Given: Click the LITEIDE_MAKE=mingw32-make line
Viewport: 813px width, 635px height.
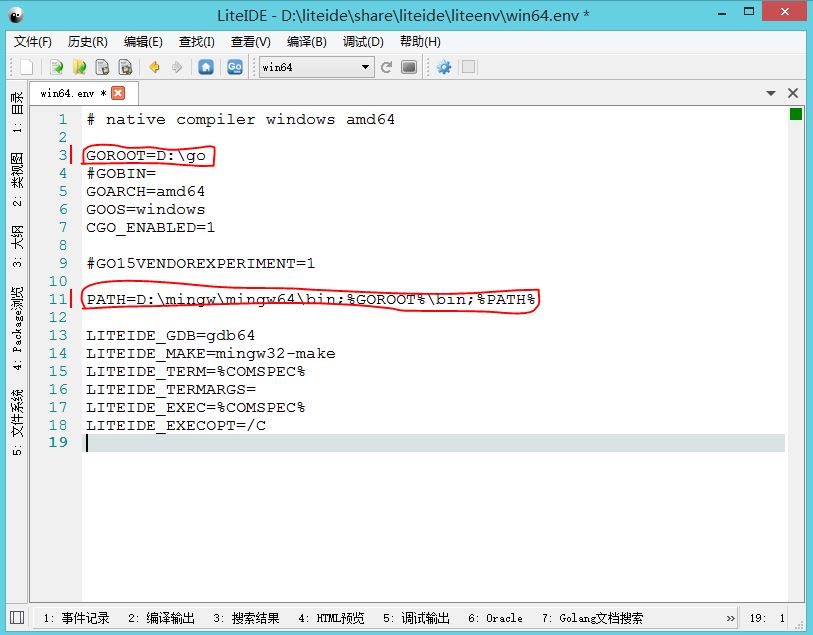Looking at the screenshot, I should point(211,354).
